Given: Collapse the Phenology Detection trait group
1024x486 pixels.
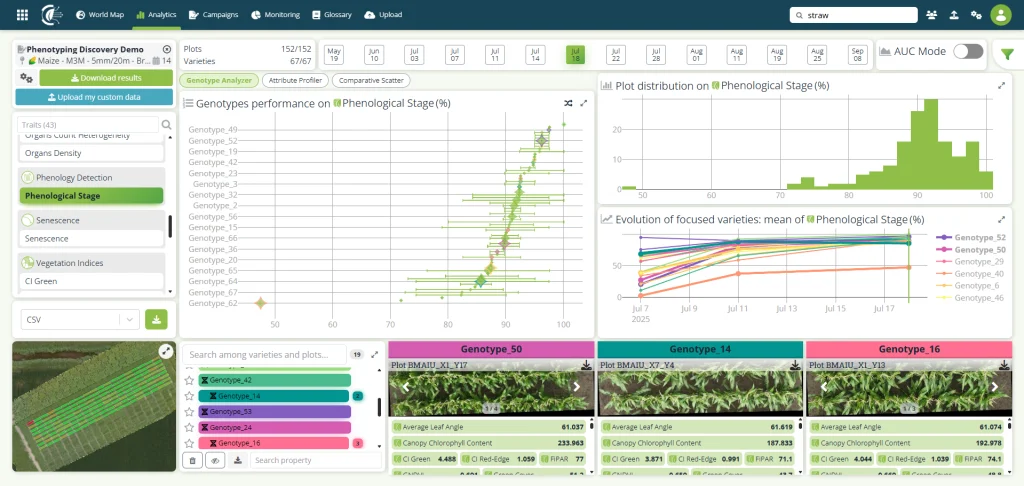Looking at the screenshot, I should pyautogui.click(x=91, y=178).
